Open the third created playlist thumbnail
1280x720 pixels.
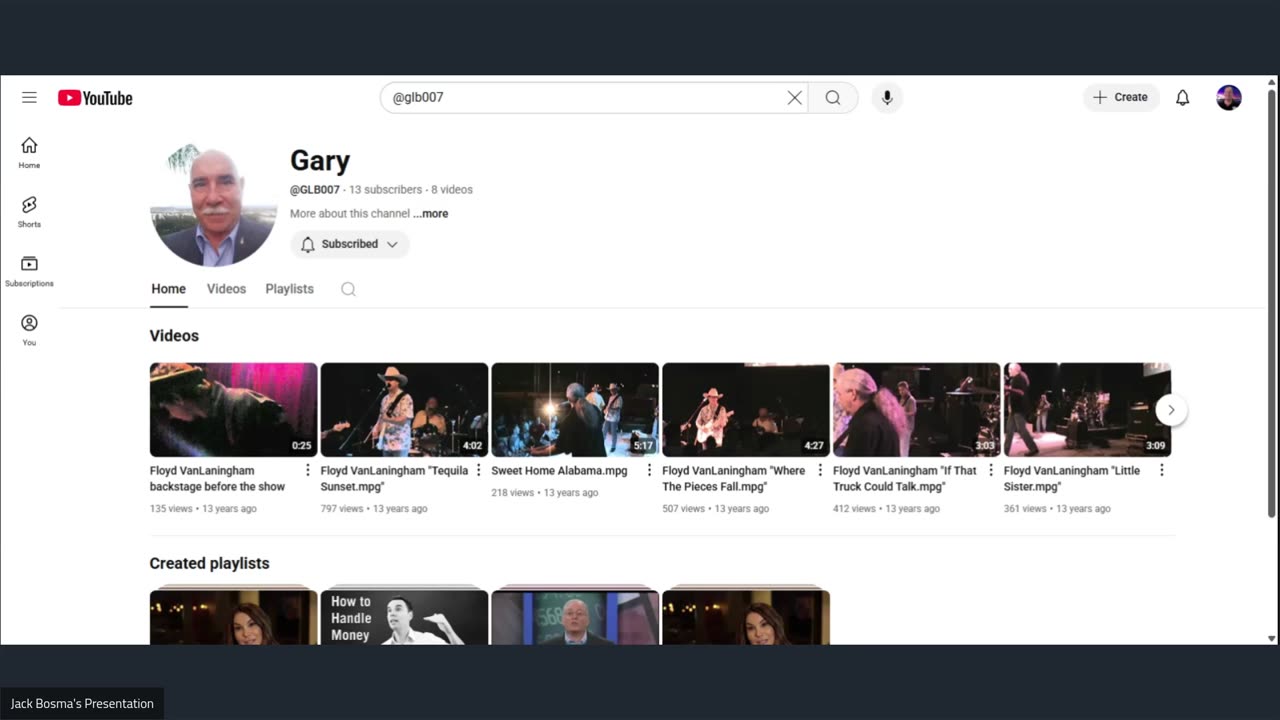click(575, 616)
